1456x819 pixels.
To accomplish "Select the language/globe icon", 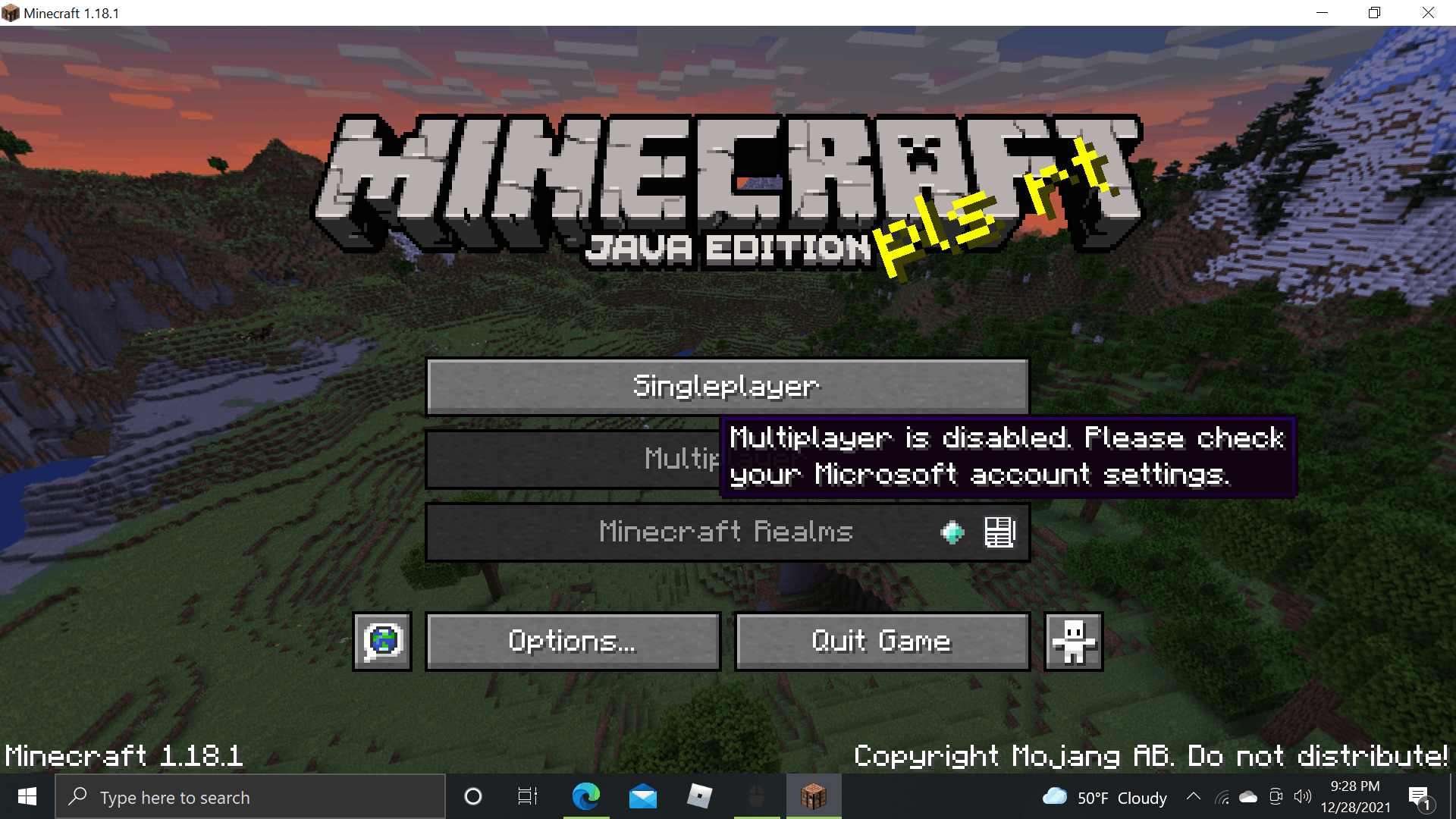I will (383, 641).
